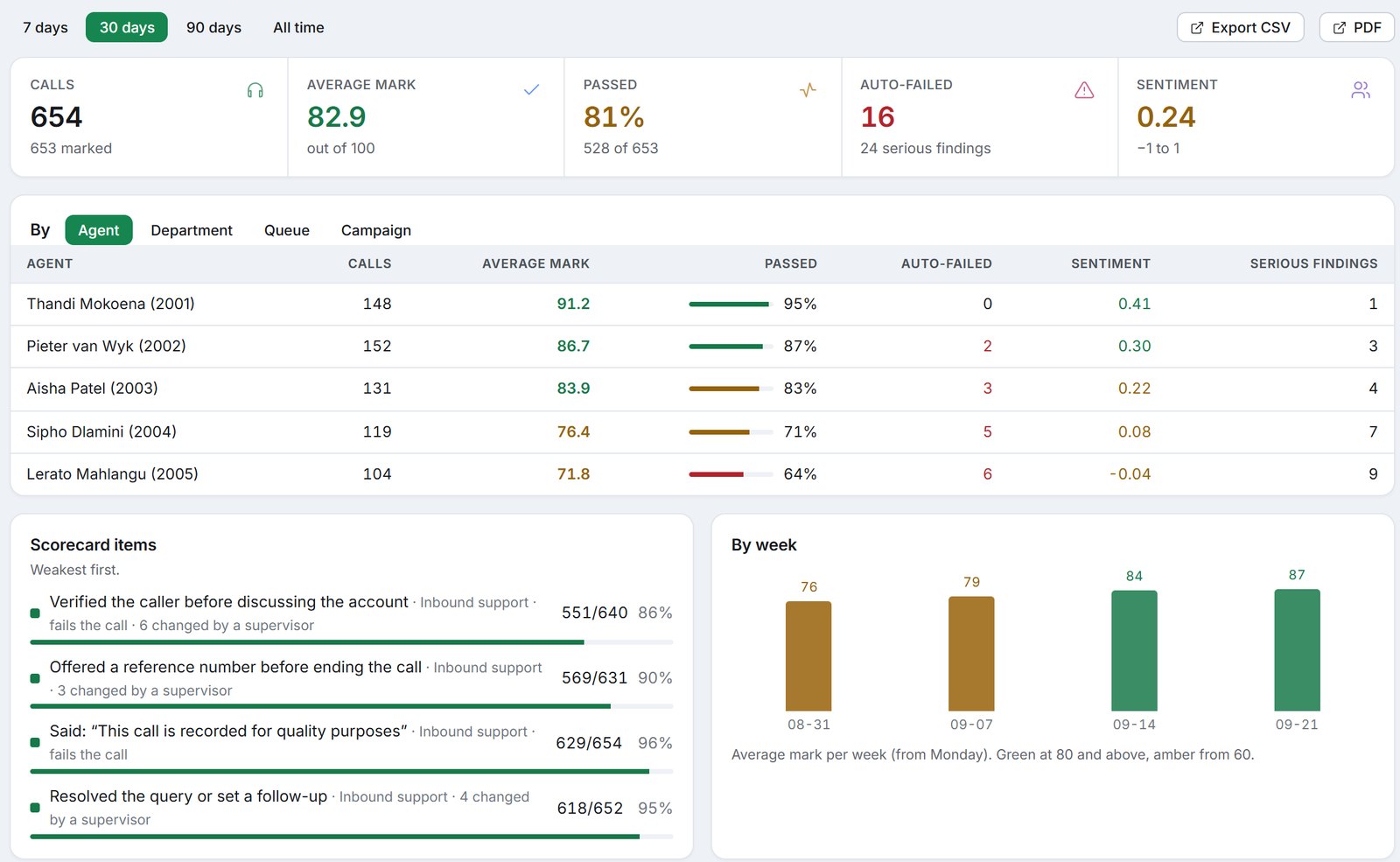Open Sipho Dlamini (2004) row
Image resolution: width=1400 pixels, height=862 pixels.
[702, 431]
